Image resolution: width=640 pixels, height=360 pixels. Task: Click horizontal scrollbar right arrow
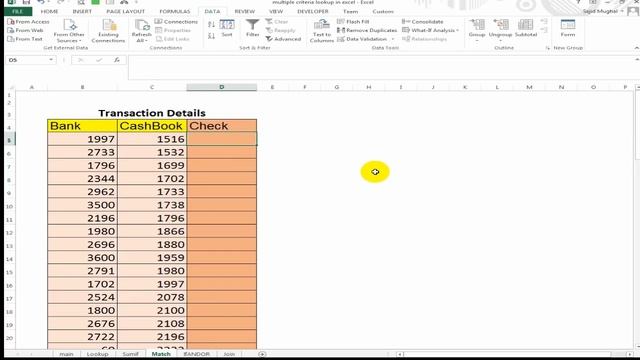629,354
